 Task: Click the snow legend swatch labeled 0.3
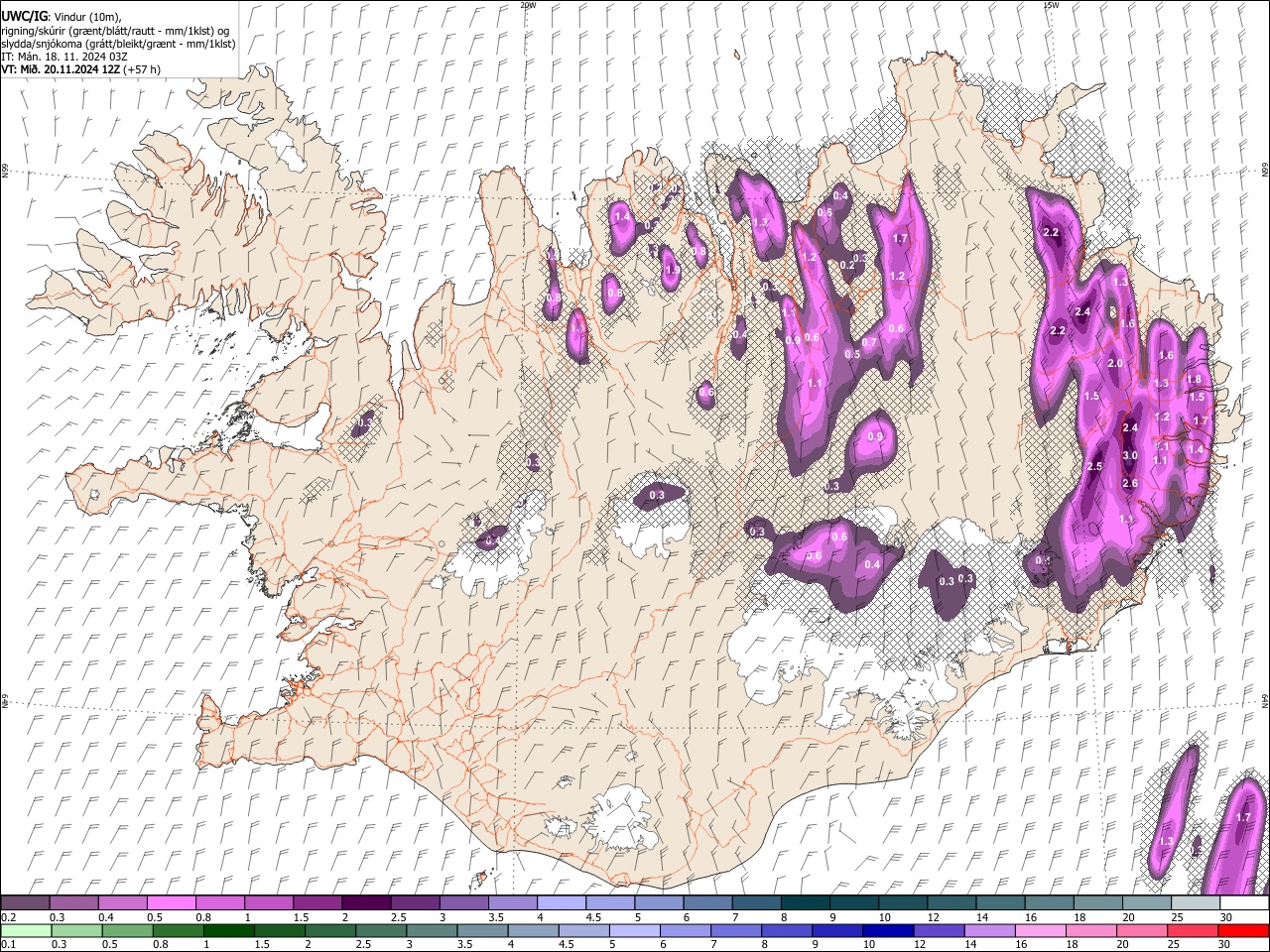(x=73, y=902)
